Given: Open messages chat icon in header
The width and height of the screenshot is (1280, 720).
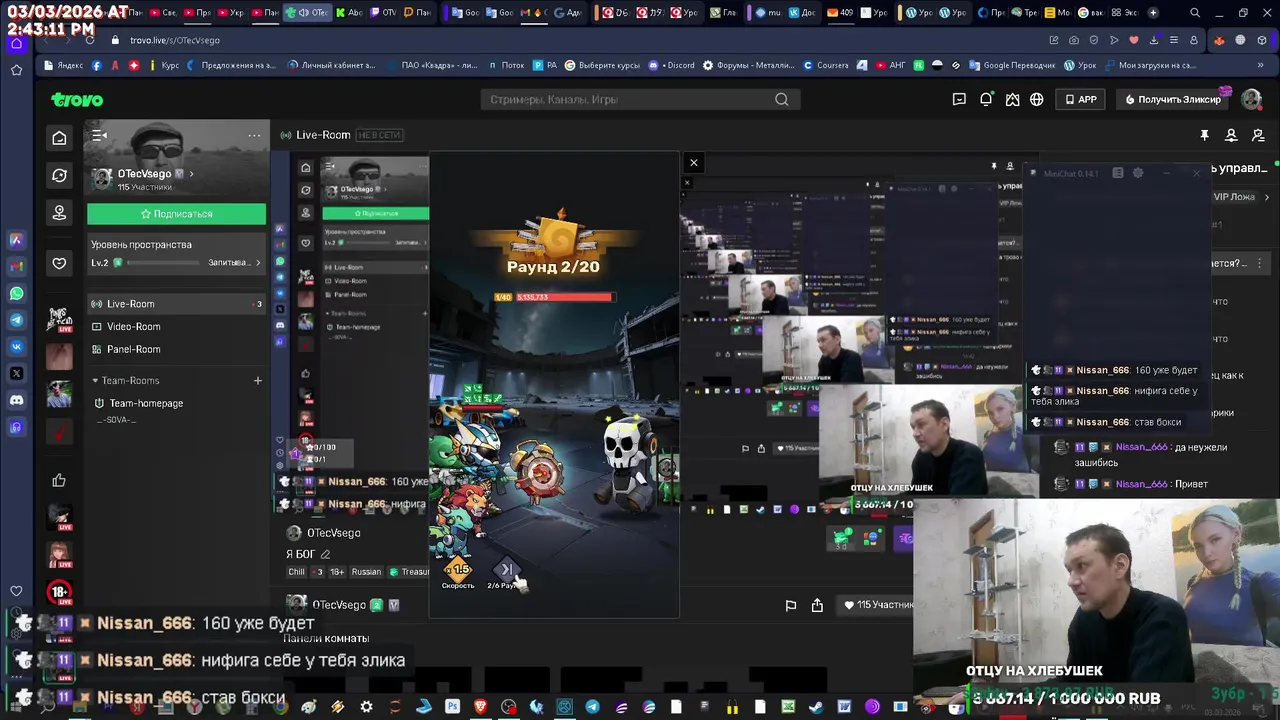Looking at the screenshot, I should pos(959,100).
